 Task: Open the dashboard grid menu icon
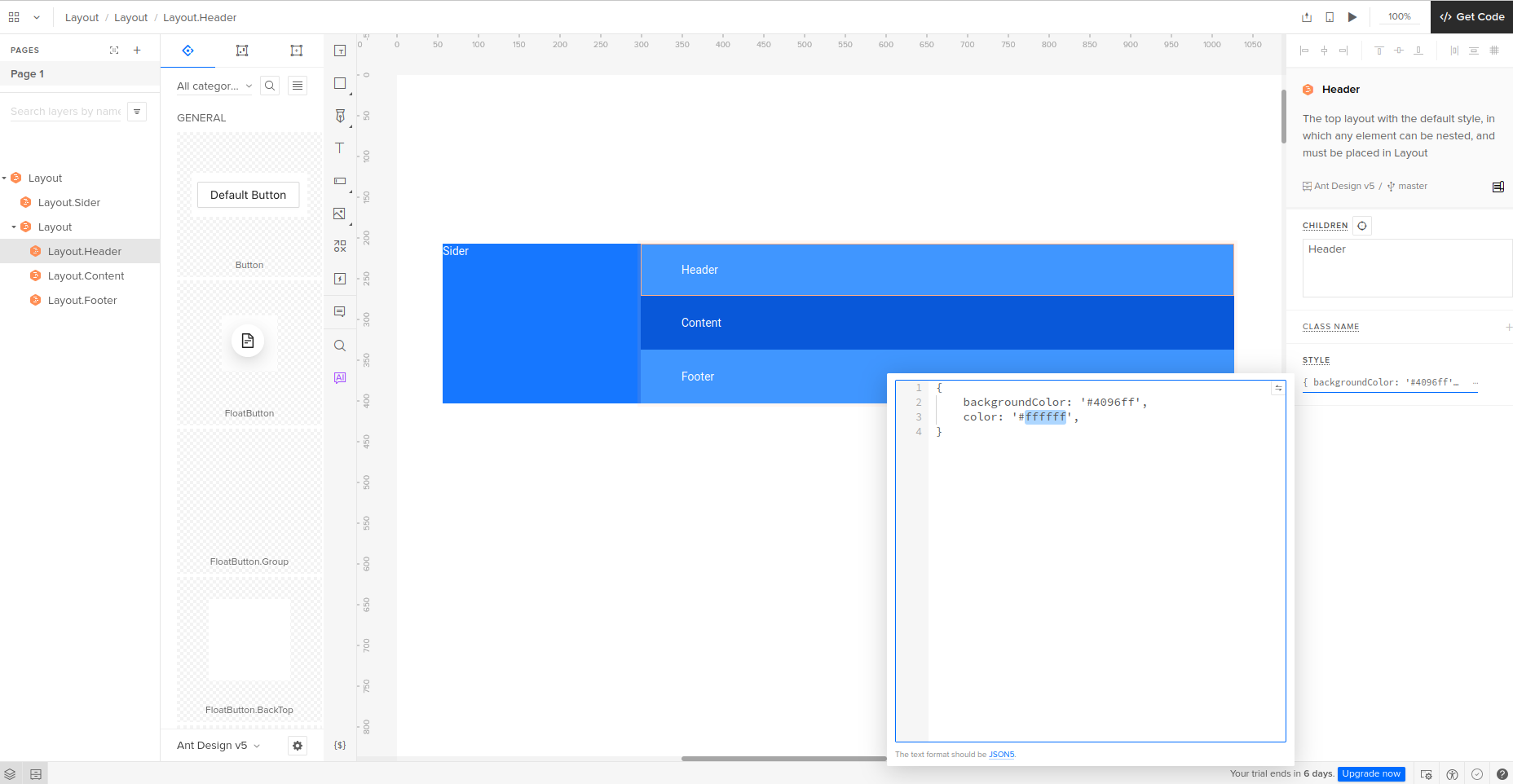(x=14, y=17)
